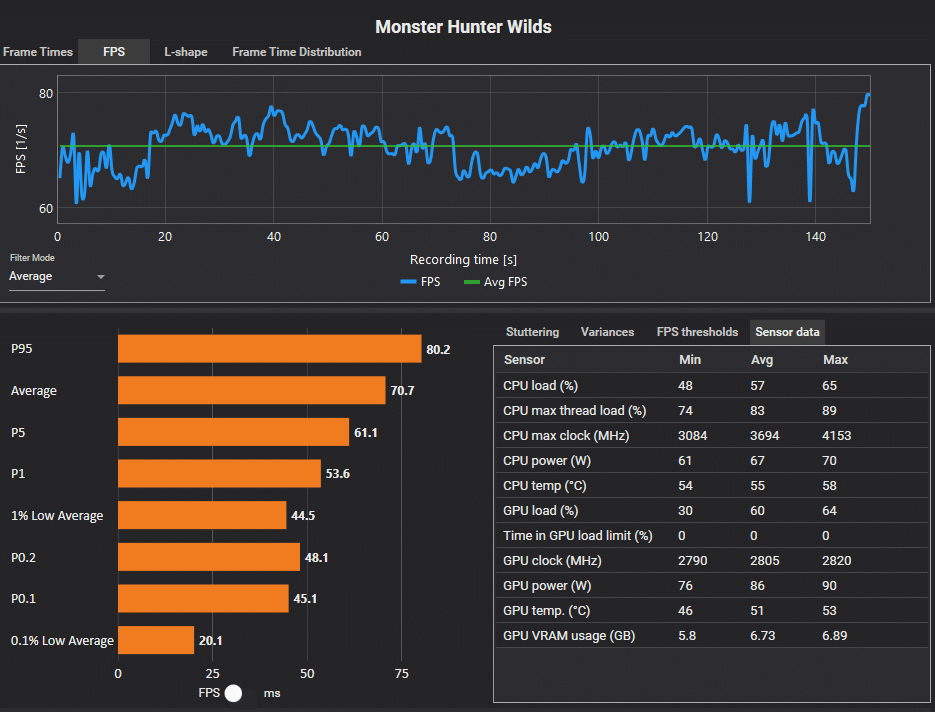Select the CPU max clock row
Viewport: 935px width, 712px height.
(x=712, y=435)
